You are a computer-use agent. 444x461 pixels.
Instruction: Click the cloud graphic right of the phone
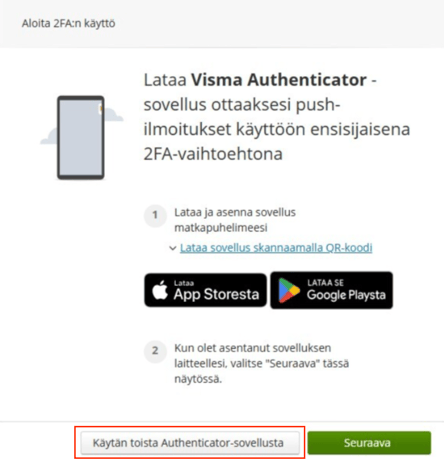pyautogui.click(x=113, y=114)
